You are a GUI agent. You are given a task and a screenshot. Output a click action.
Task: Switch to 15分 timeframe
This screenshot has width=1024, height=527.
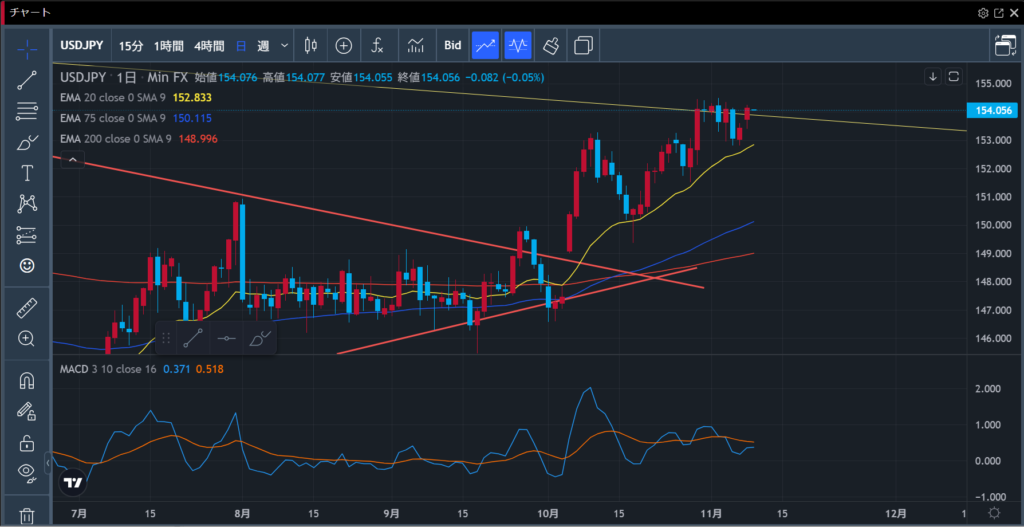[130, 45]
